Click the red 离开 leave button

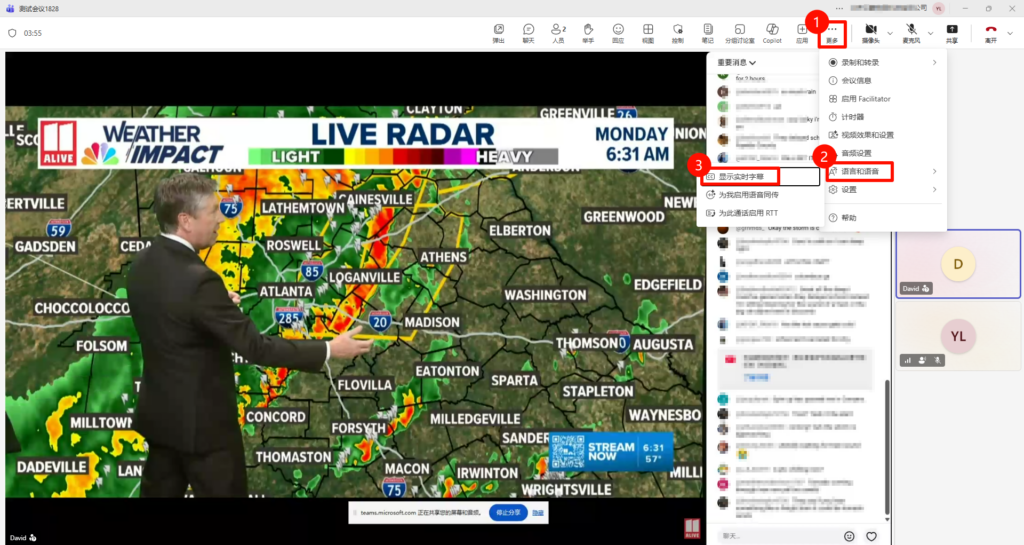[990, 33]
